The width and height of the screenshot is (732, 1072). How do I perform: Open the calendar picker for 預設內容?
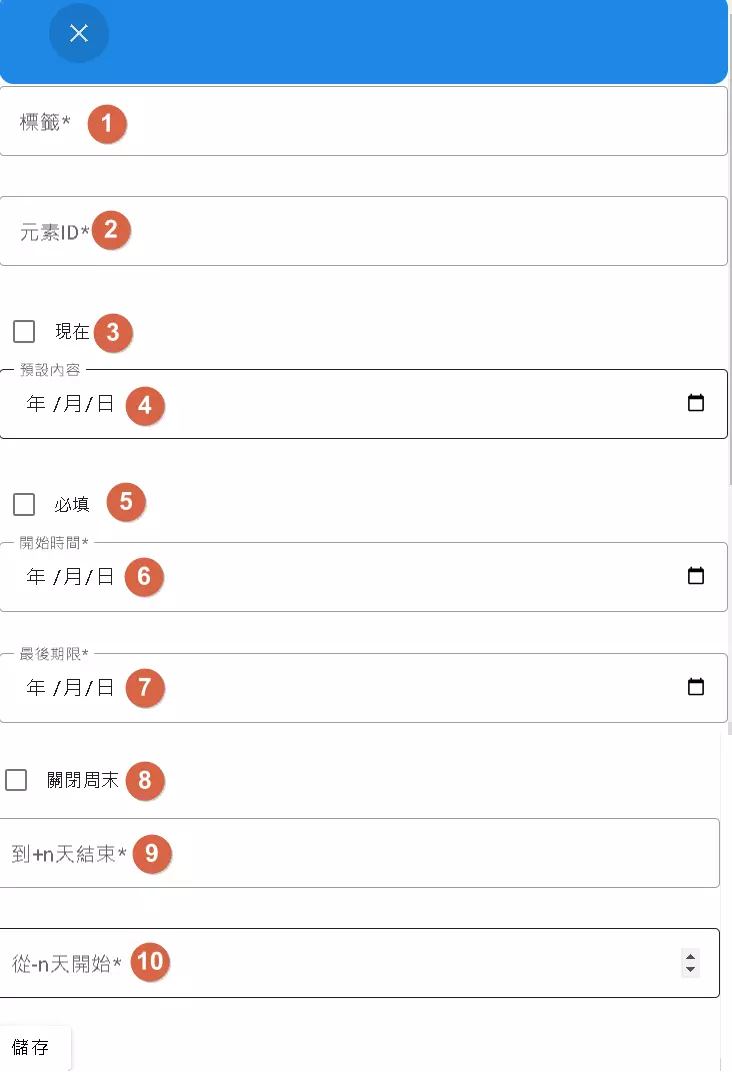pyautogui.click(x=698, y=403)
